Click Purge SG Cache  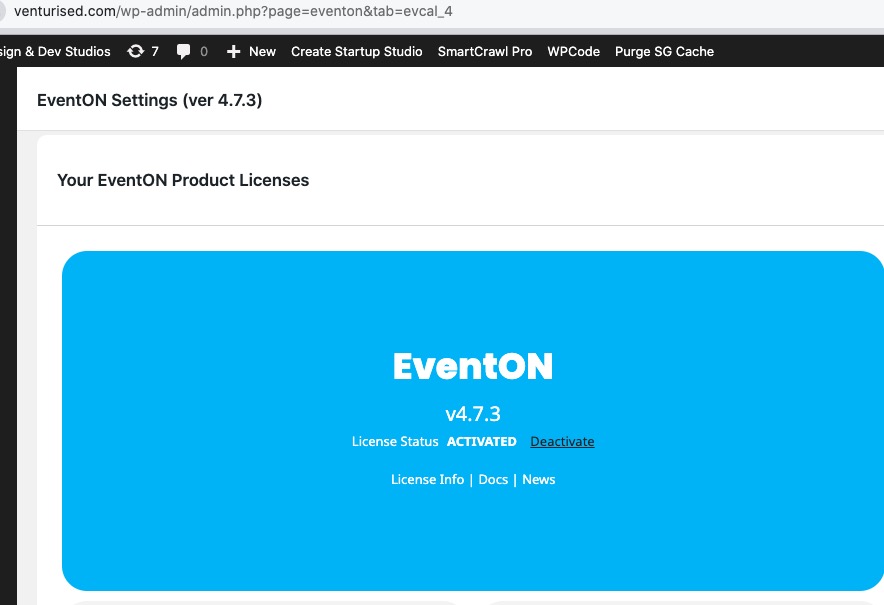point(664,51)
